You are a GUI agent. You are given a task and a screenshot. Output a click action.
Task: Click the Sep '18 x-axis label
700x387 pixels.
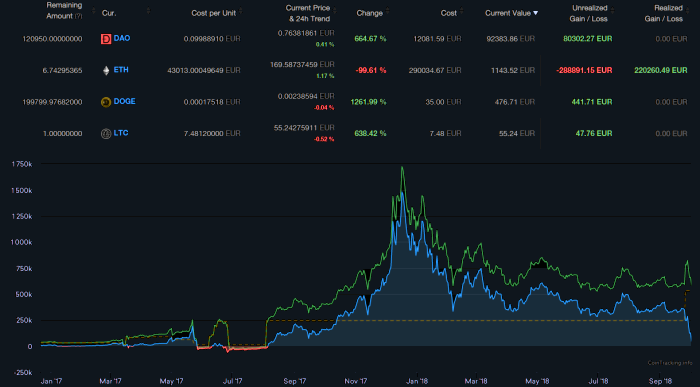pyautogui.click(x=660, y=381)
